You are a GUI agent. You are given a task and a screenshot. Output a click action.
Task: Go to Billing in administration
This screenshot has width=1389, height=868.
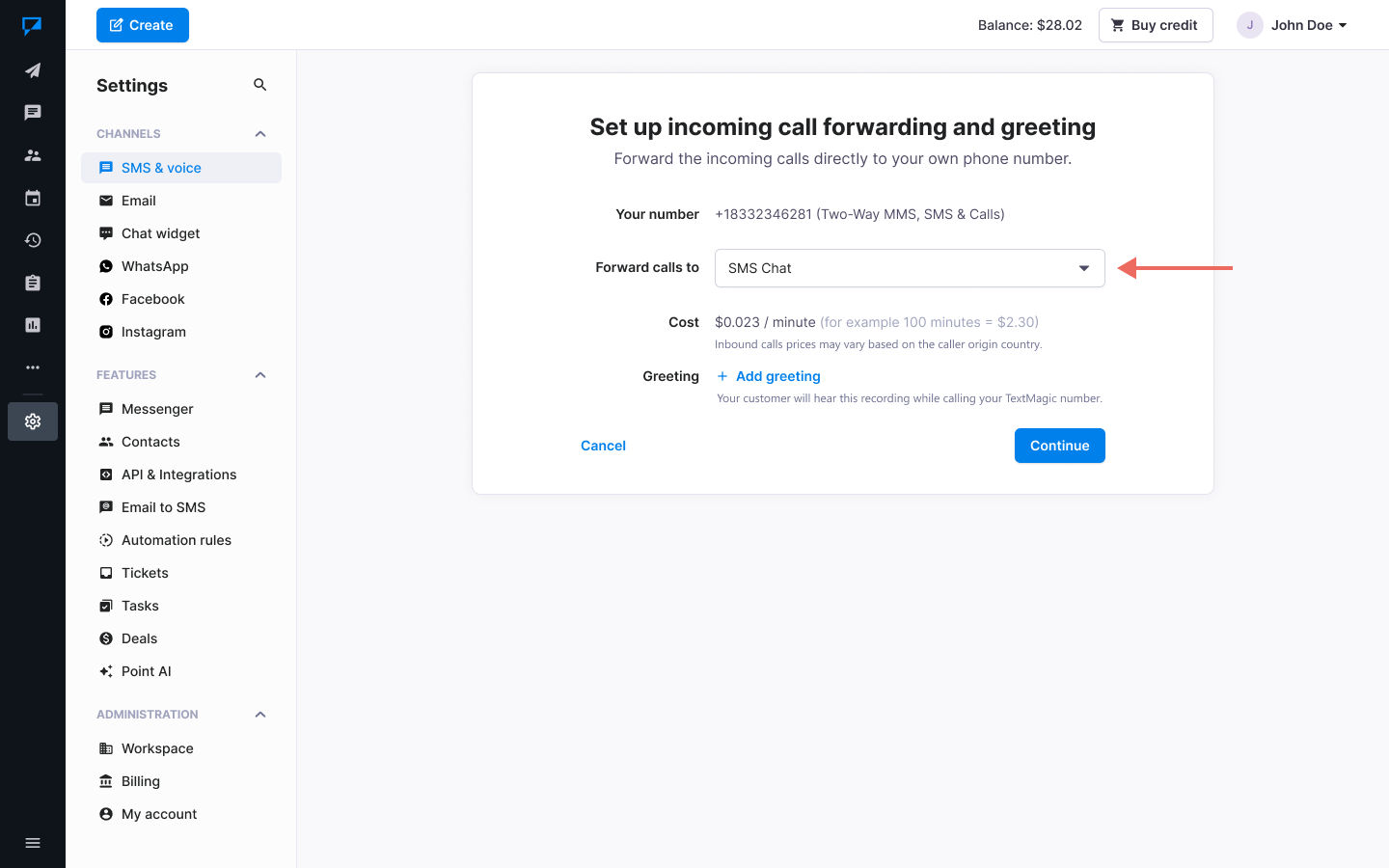141,781
